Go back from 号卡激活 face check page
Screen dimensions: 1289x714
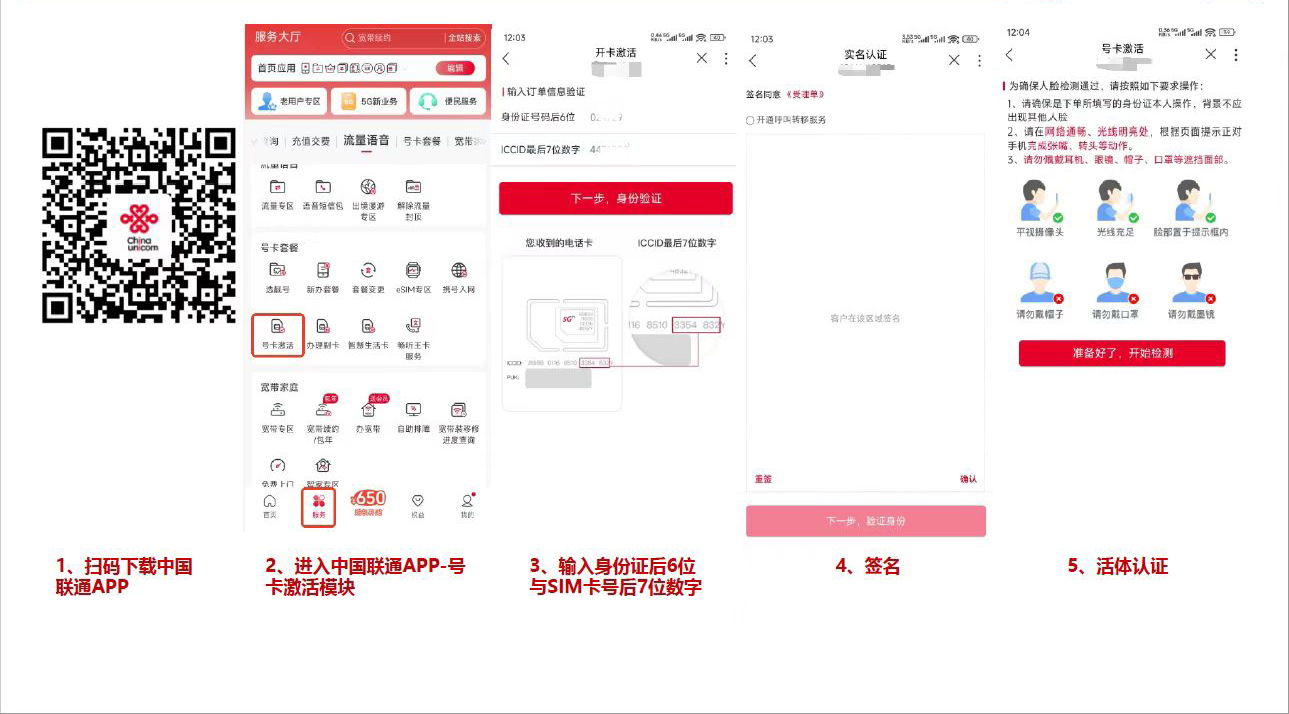(1009, 55)
